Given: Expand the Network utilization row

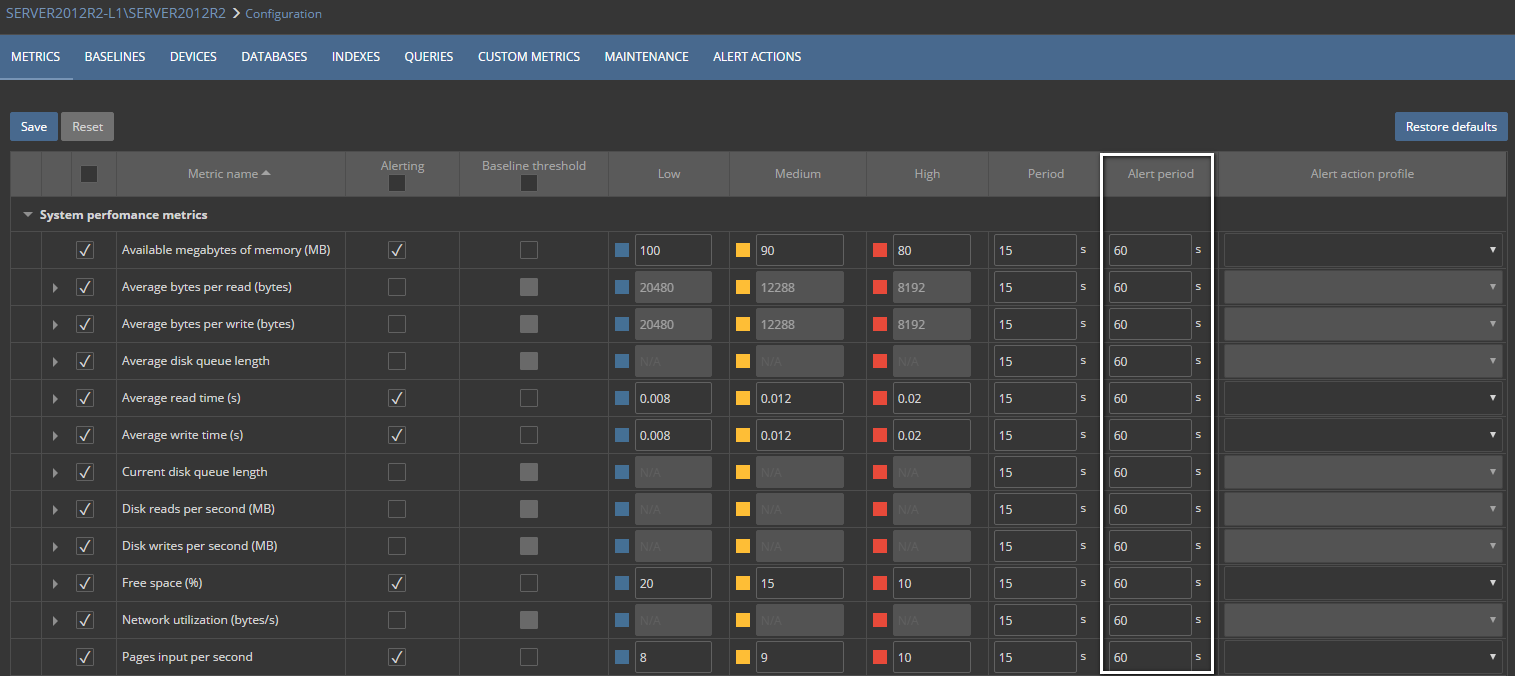Looking at the screenshot, I should [x=55, y=621].
